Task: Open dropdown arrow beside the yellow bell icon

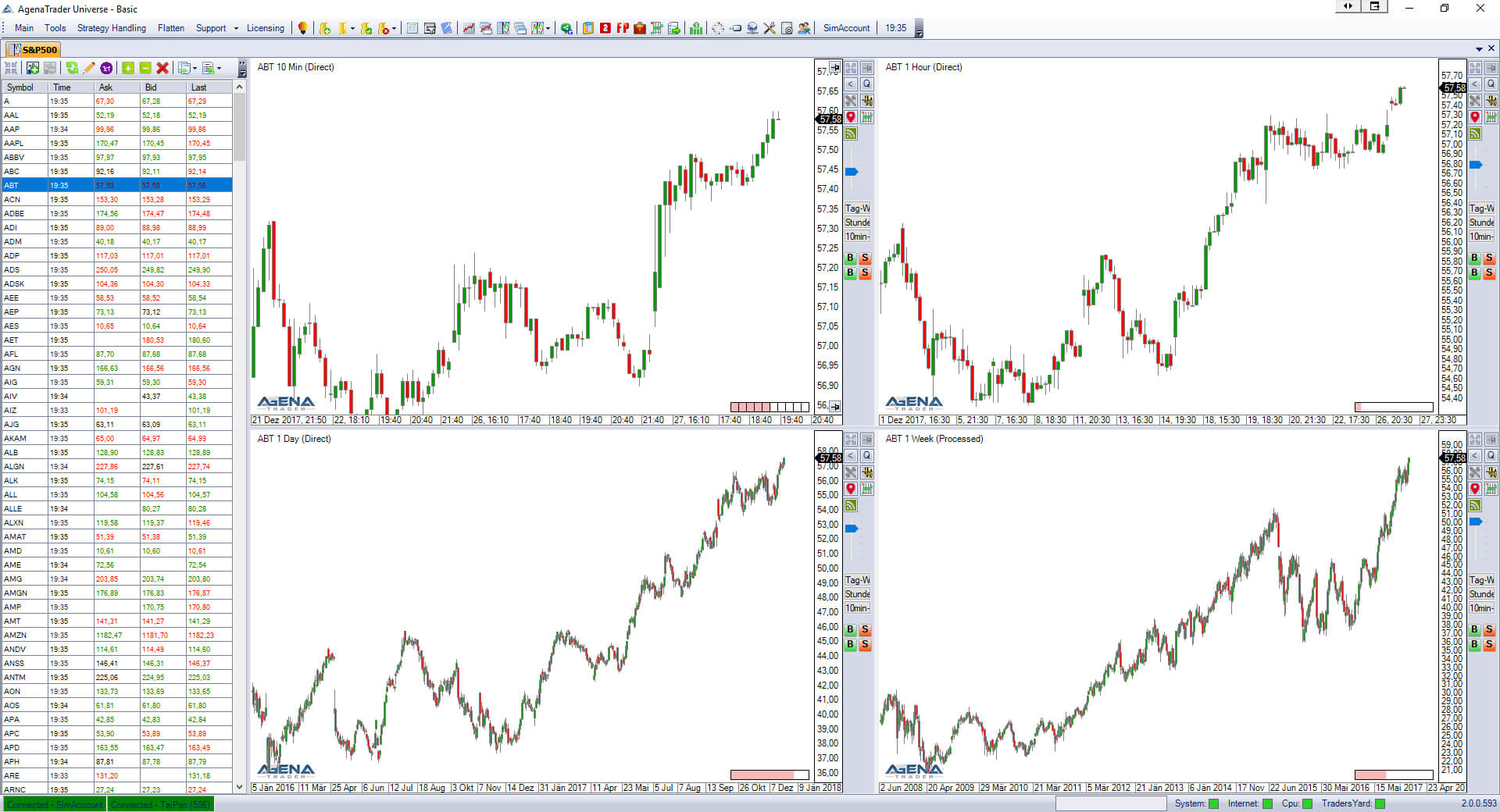Action: (353, 29)
